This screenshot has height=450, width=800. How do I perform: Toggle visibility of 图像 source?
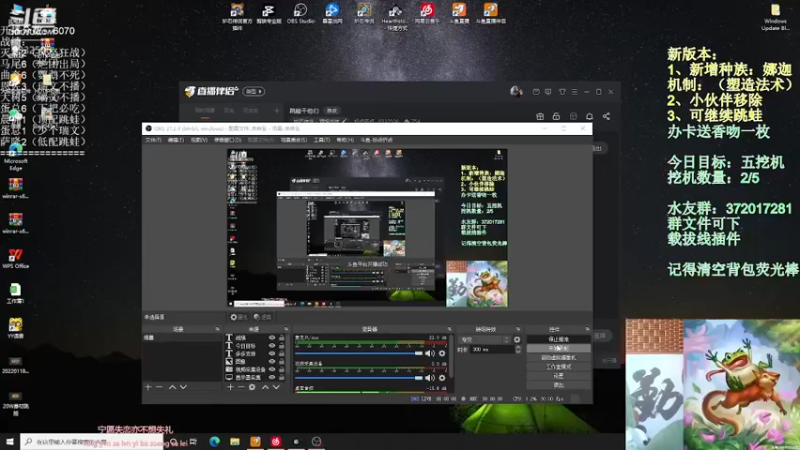point(272,361)
